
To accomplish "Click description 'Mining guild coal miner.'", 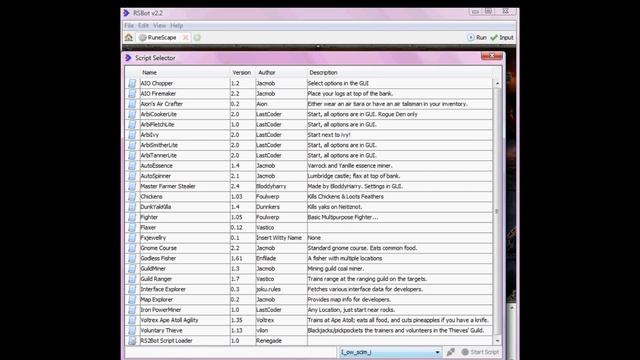I will tap(336, 269).
